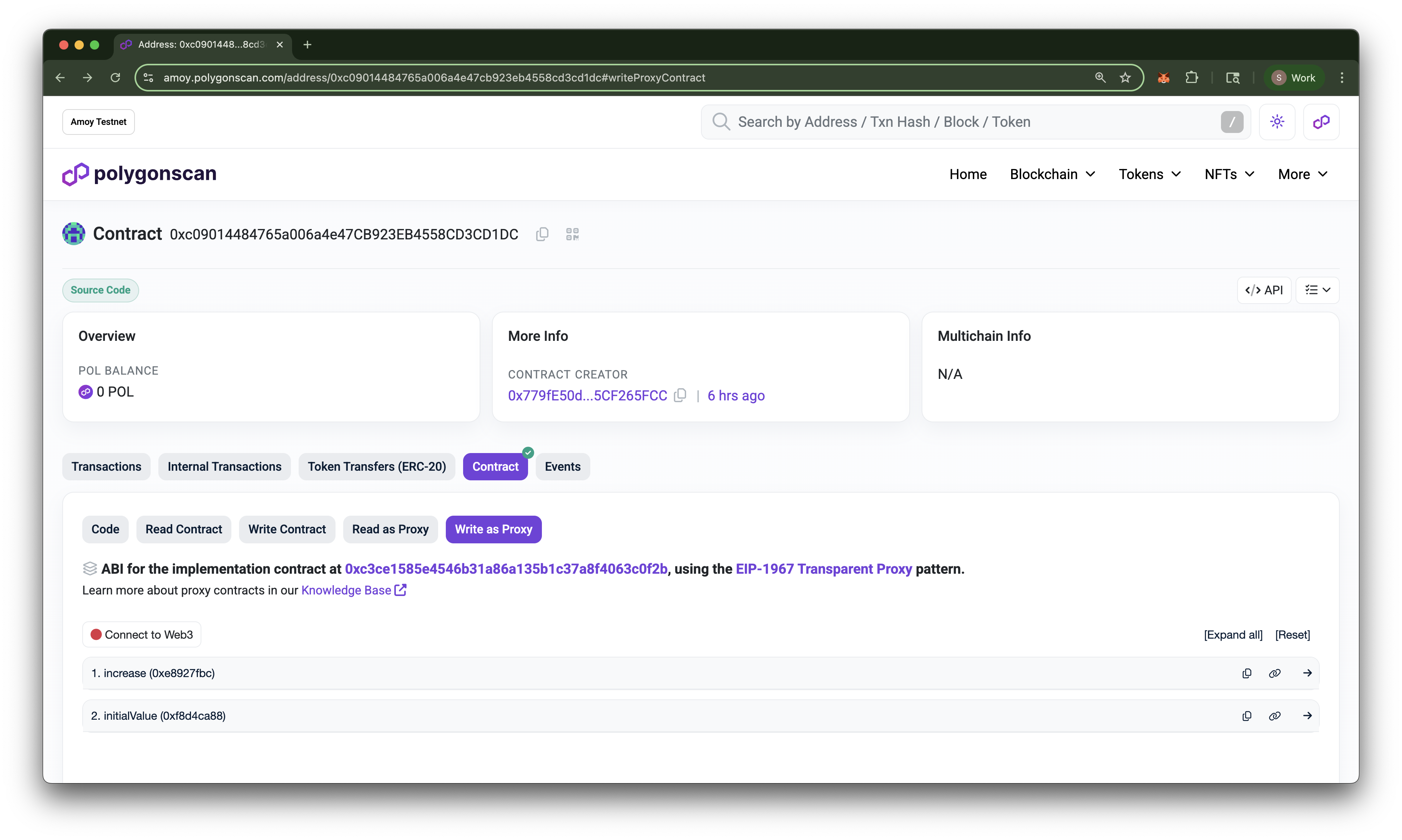Copy the contract creator address

680,396
